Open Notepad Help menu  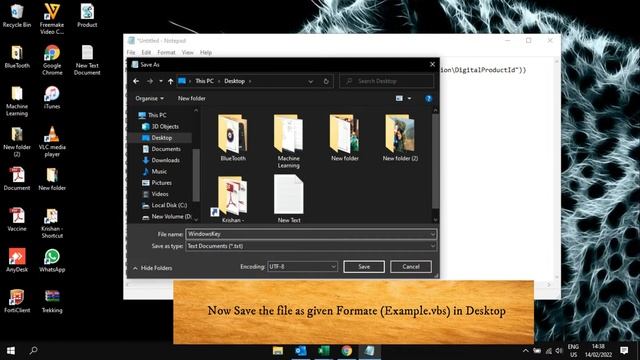[206, 52]
